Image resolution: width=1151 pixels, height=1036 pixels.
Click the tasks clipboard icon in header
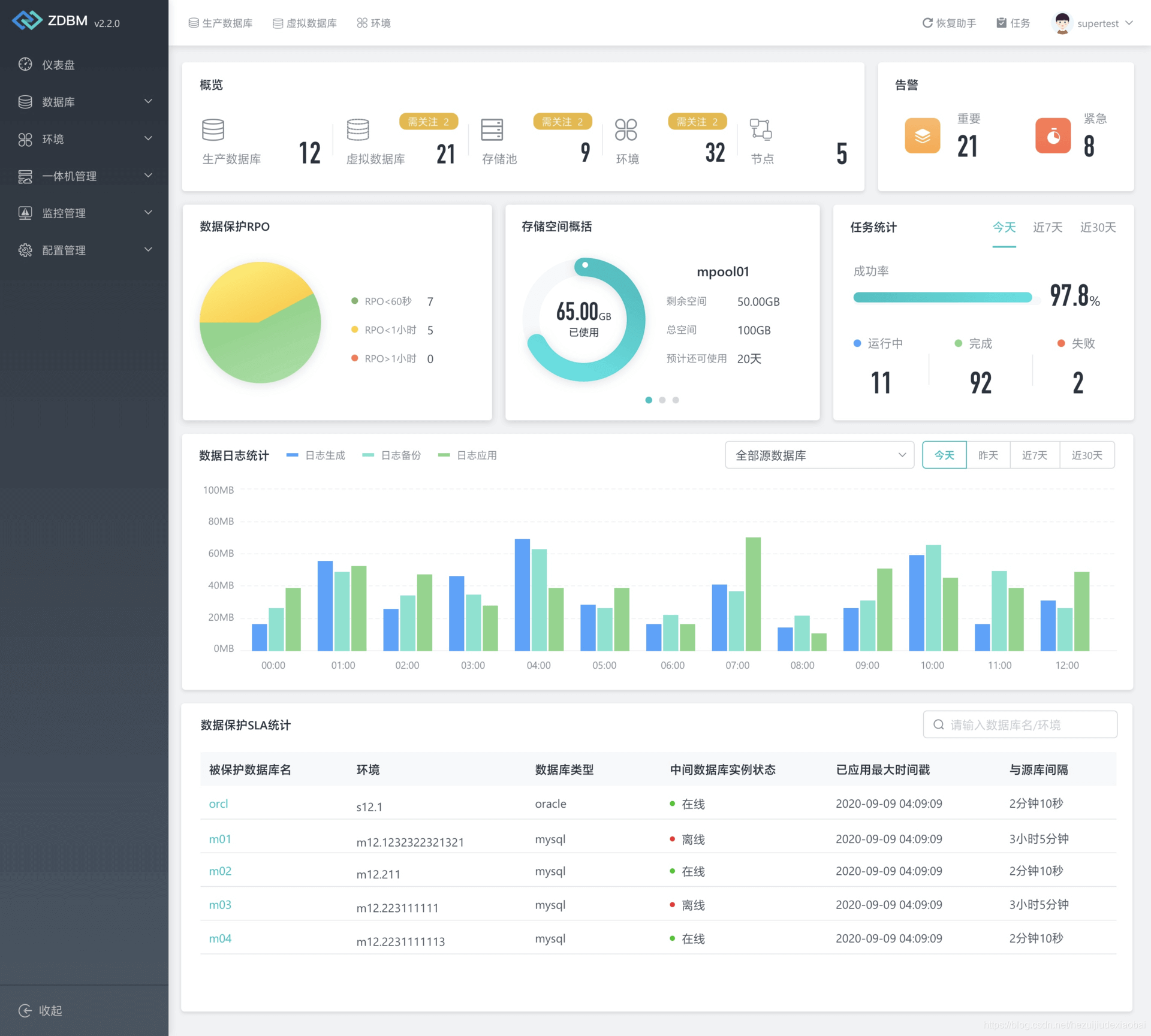[x=1001, y=23]
